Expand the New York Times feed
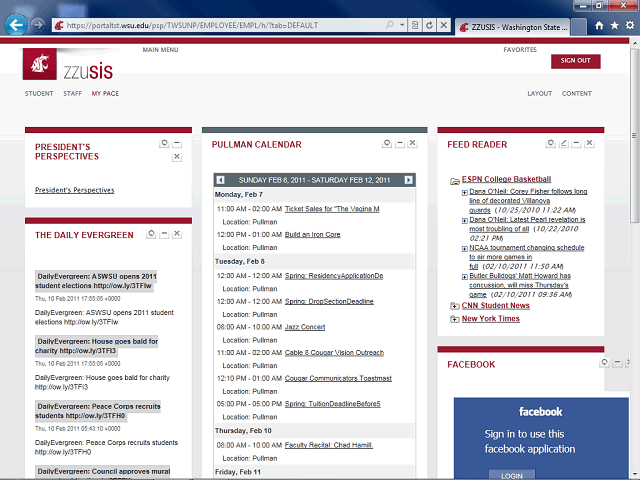Viewport: 640px width, 480px height. pyautogui.click(x=455, y=319)
